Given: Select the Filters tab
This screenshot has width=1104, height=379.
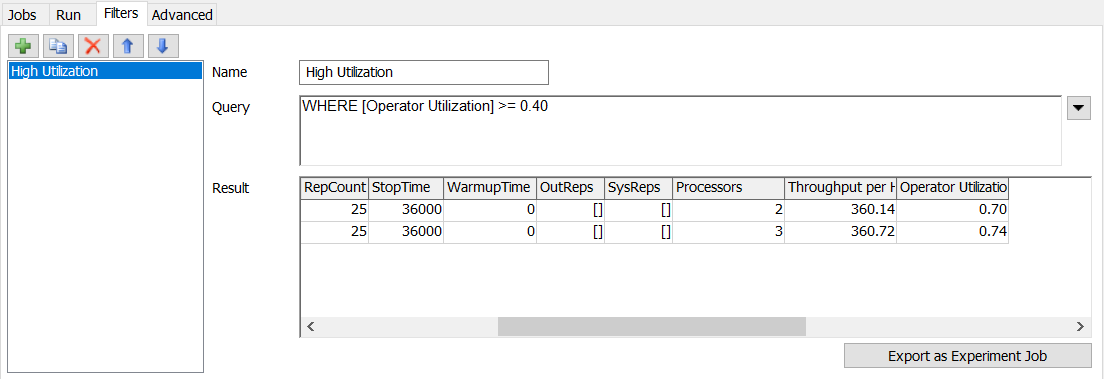Looking at the screenshot, I should [121, 13].
